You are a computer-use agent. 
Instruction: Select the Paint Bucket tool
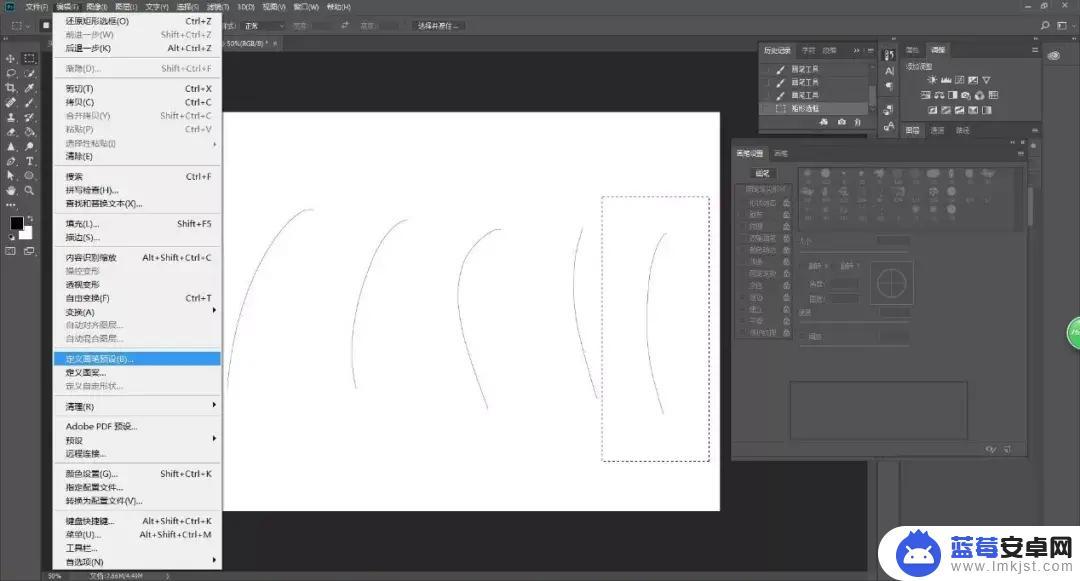click(29, 132)
